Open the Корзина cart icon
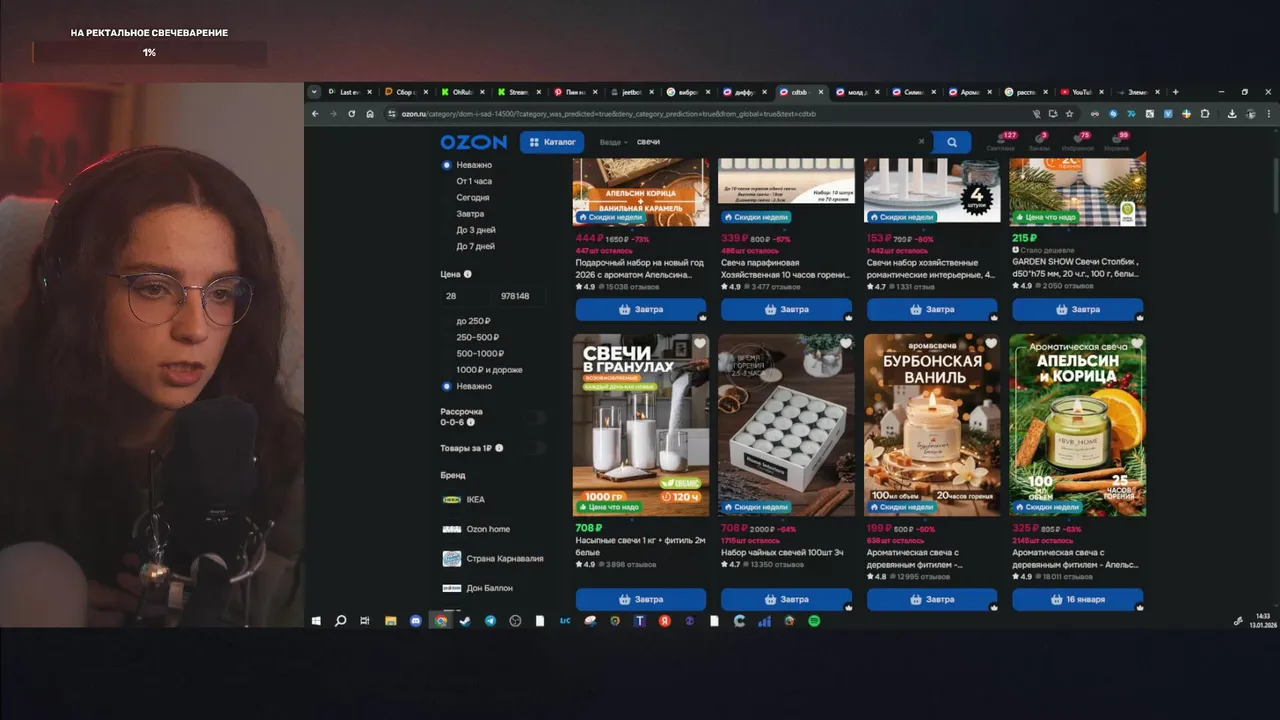Image resolution: width=1280 pixels, height=720 pixels. click(1116, 141)
